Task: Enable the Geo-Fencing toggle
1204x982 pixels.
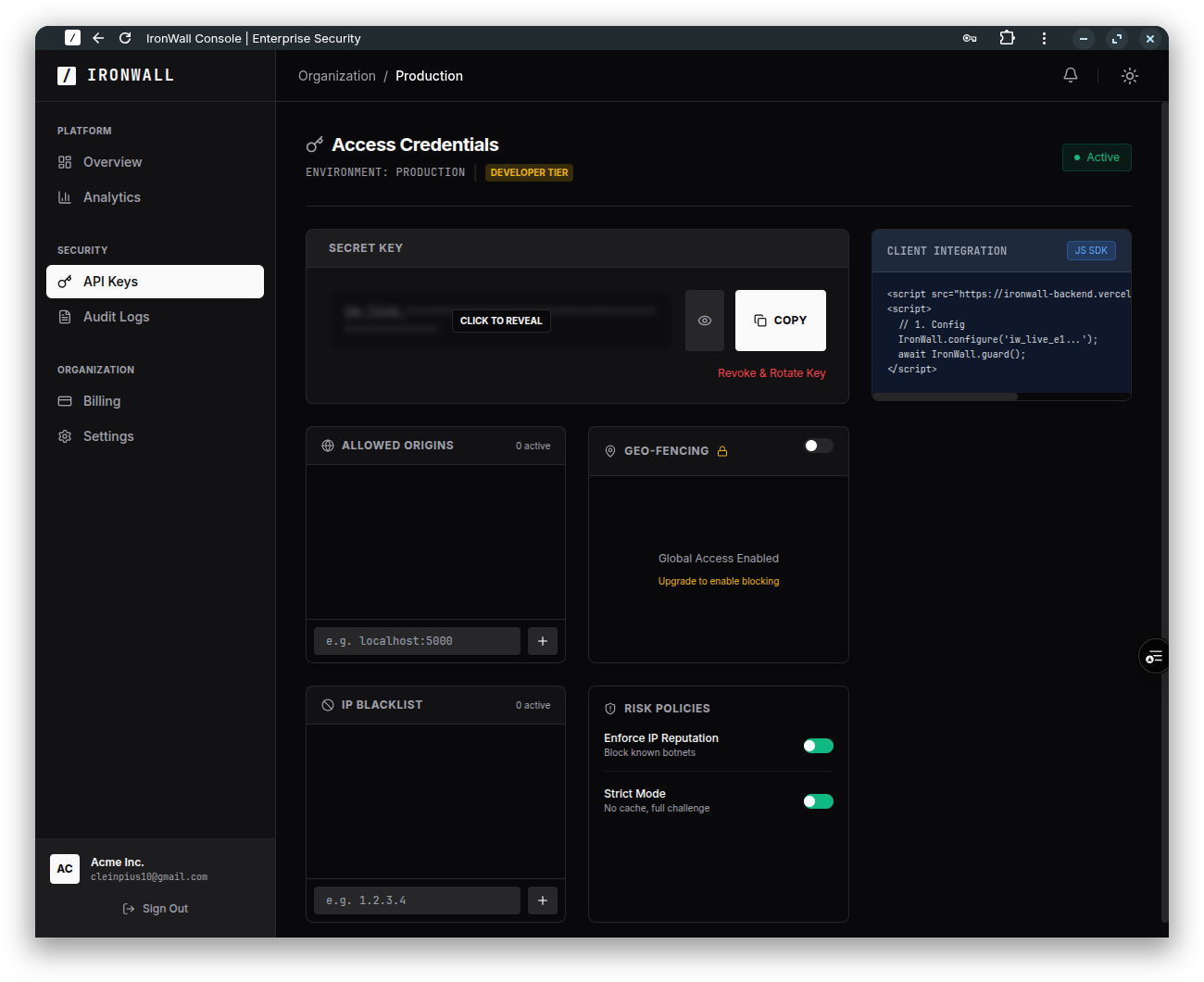Action: click(819, 446)
